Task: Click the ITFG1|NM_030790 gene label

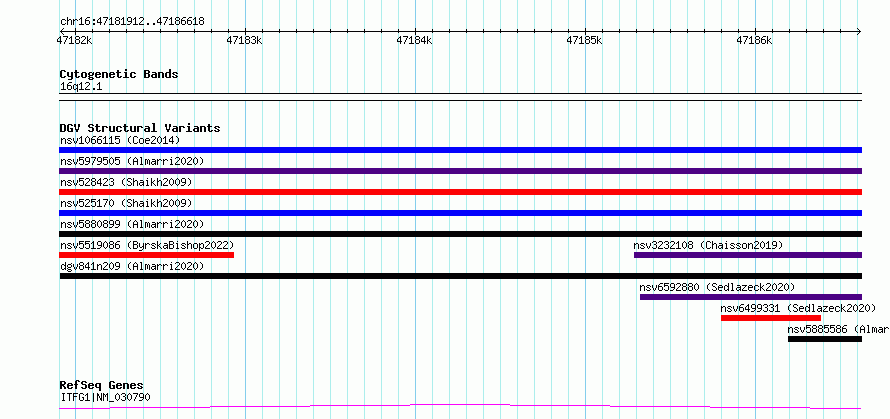Action: (x=106, y=397)
